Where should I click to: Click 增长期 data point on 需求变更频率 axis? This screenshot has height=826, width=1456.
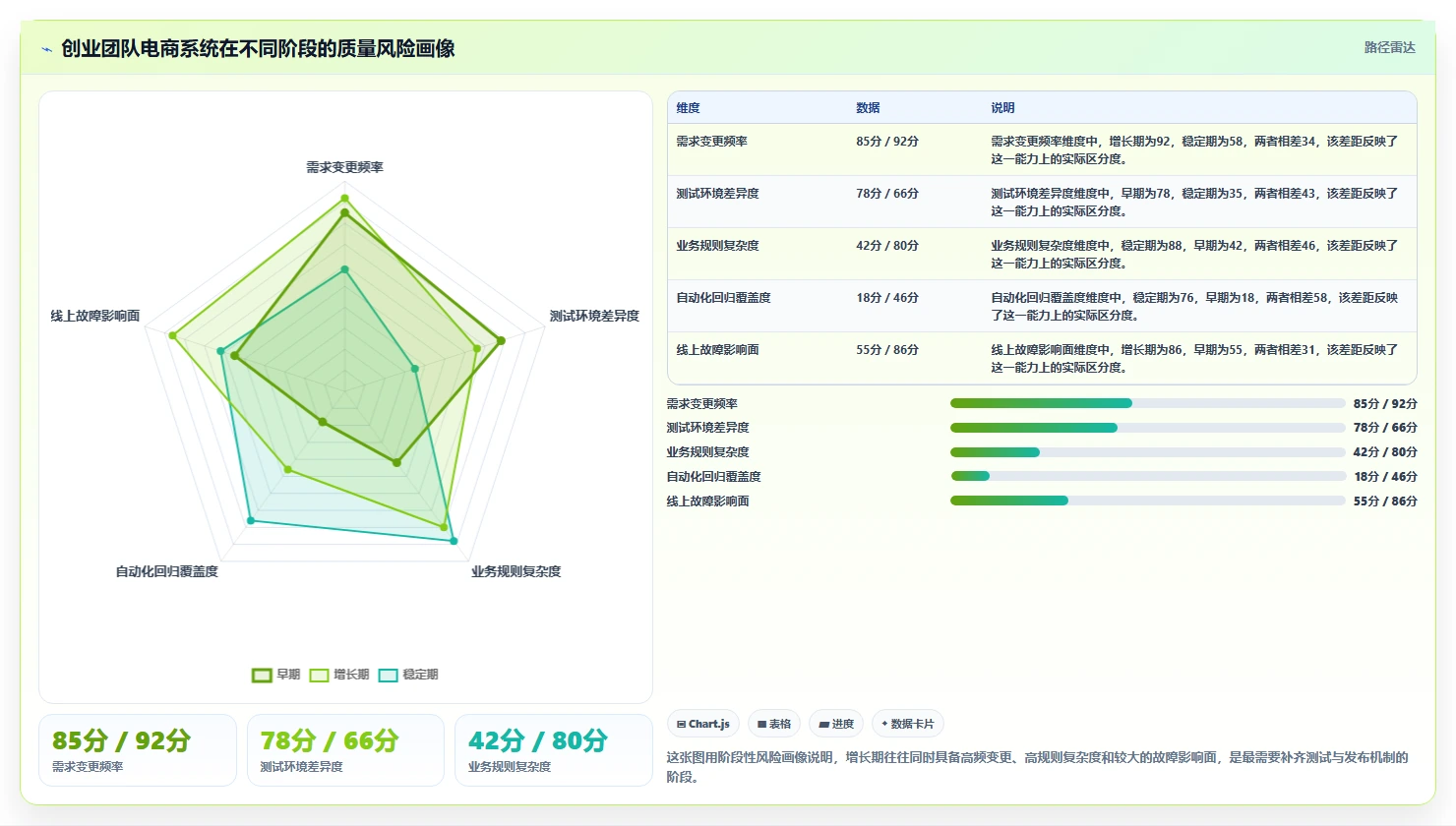coord(344,199)
